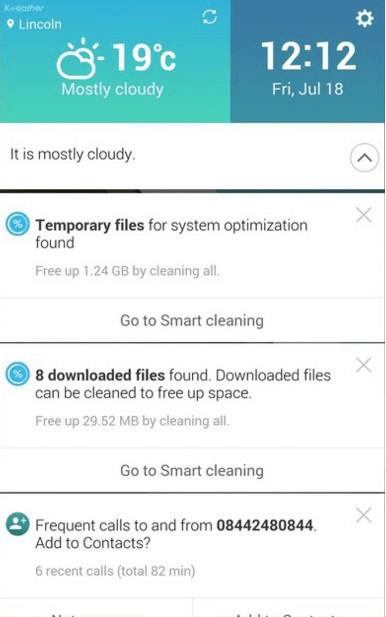The image size is (386, 617).
Task: Tap the add contact person icon
Action: 18,524
